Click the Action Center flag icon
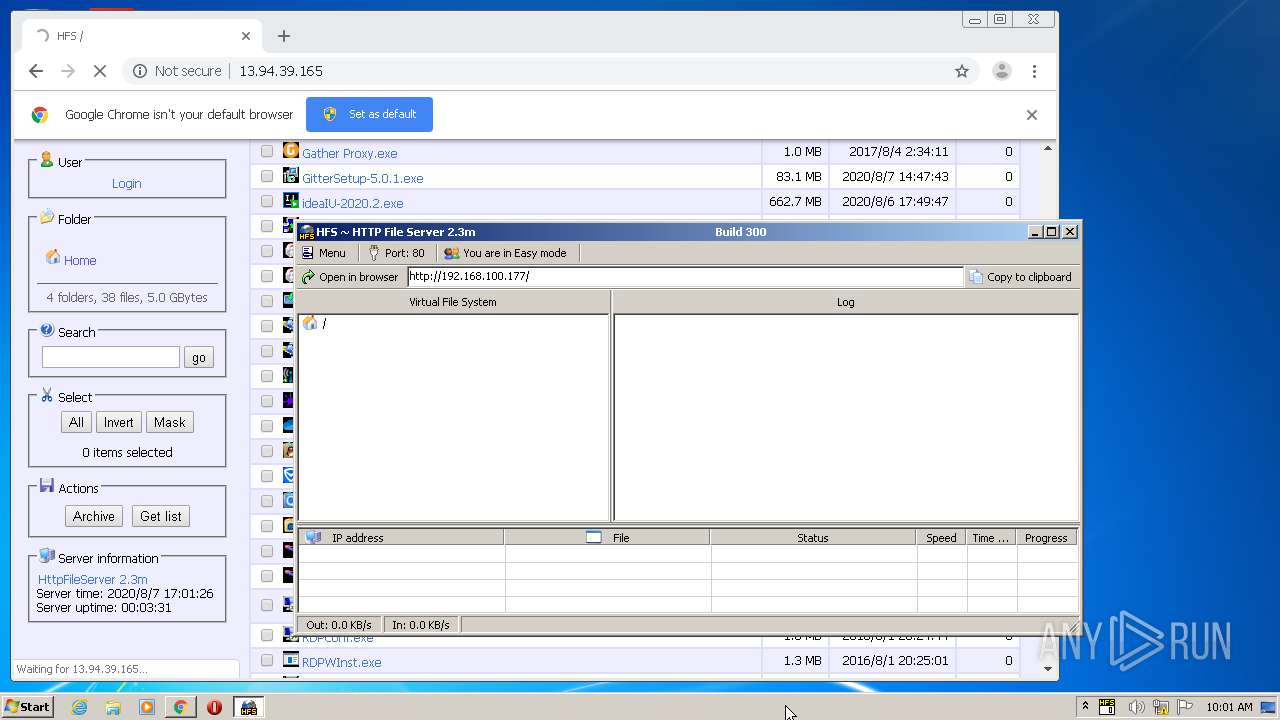Image resolution: width=1280 pixels, height=720 pixels. [1185, 707]
